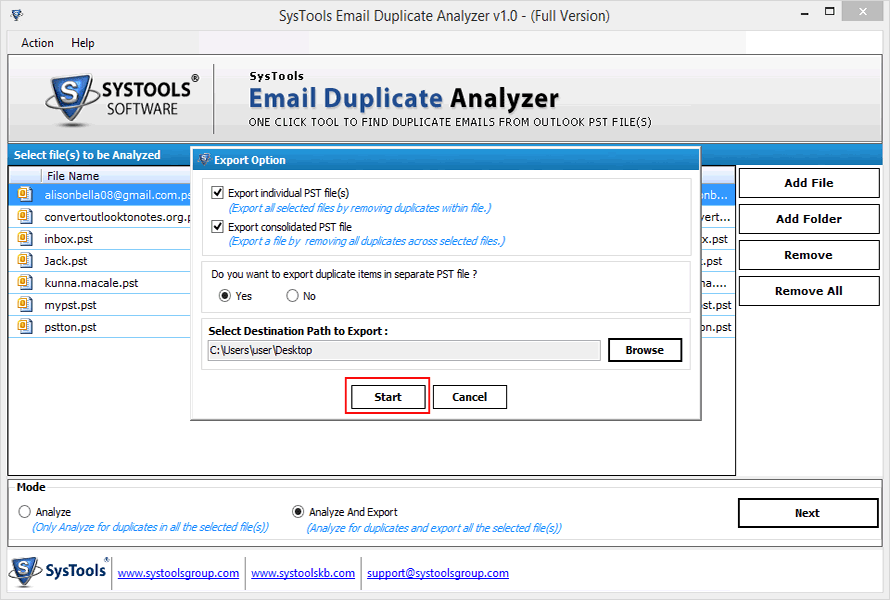Click the Remove All button
Viewport: 890px width, 600px height.
tap(809, 291)
